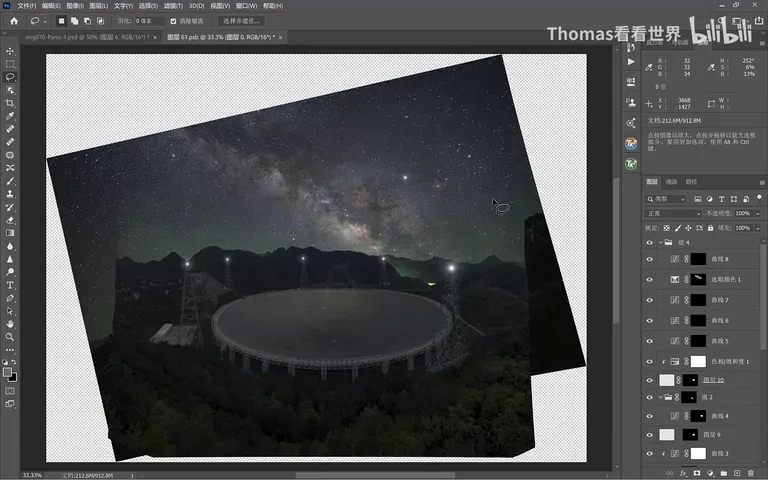
Task: Open the opacity 不透明度 dropdown arrow
Action: (758, 214)
